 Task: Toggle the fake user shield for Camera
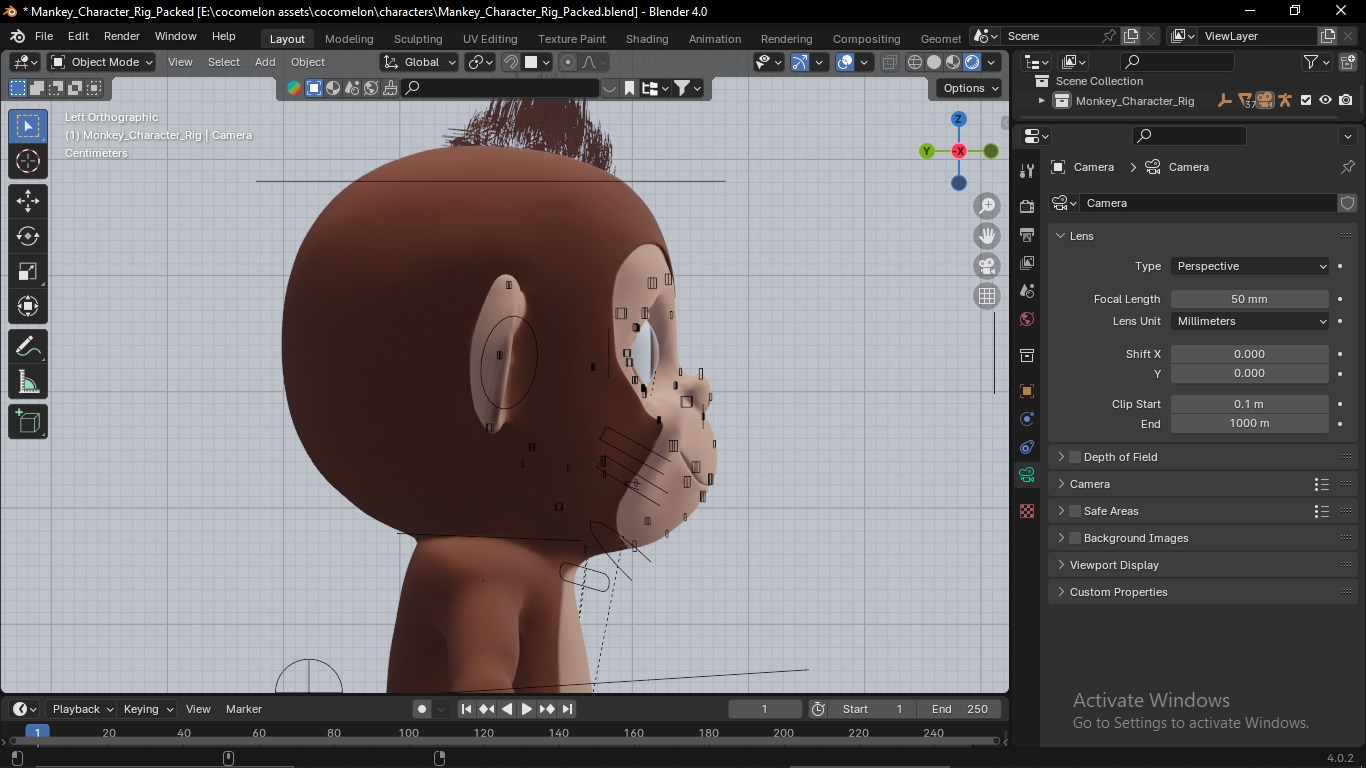pos(1347,203)
